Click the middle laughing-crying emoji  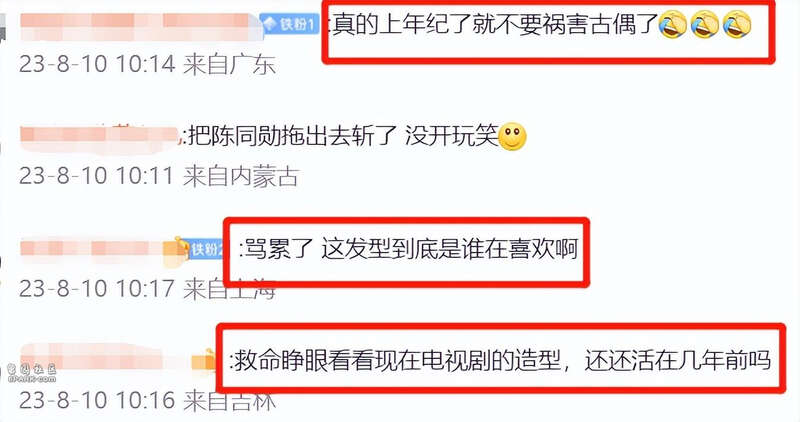pos(705,25)
